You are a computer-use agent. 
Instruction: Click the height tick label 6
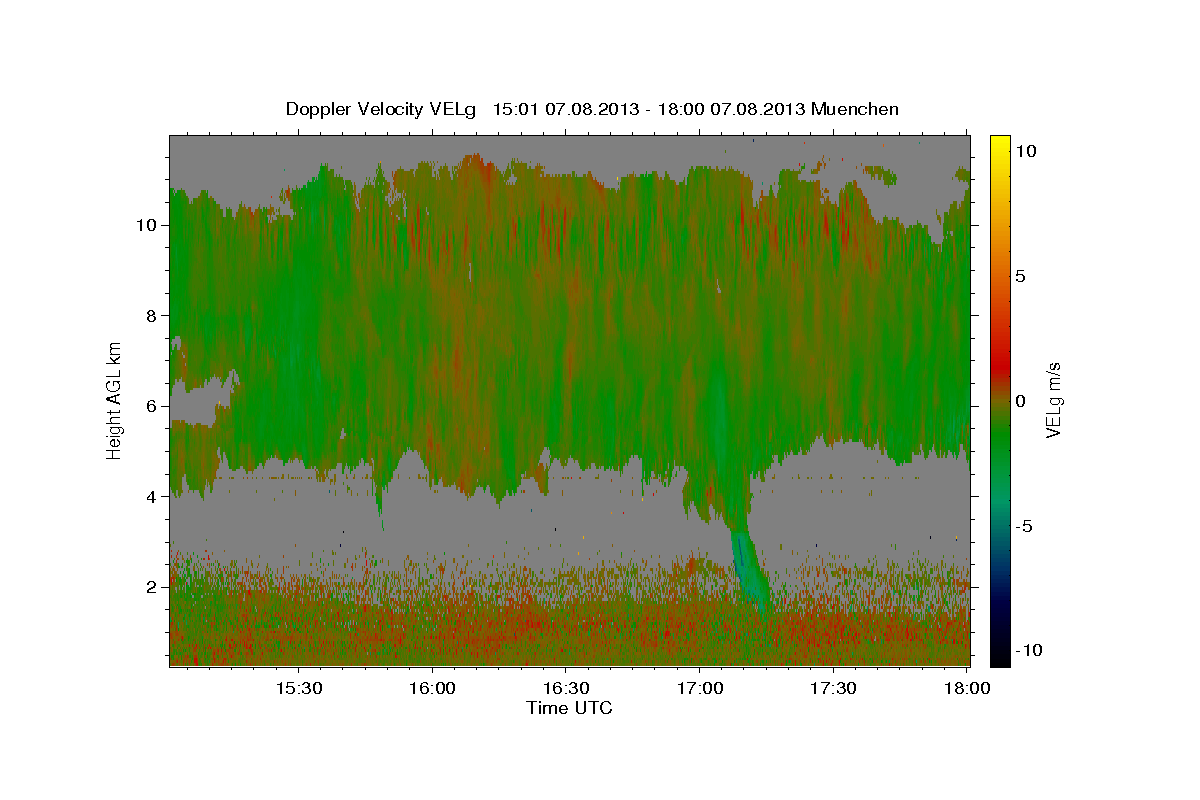click(152, 406)
